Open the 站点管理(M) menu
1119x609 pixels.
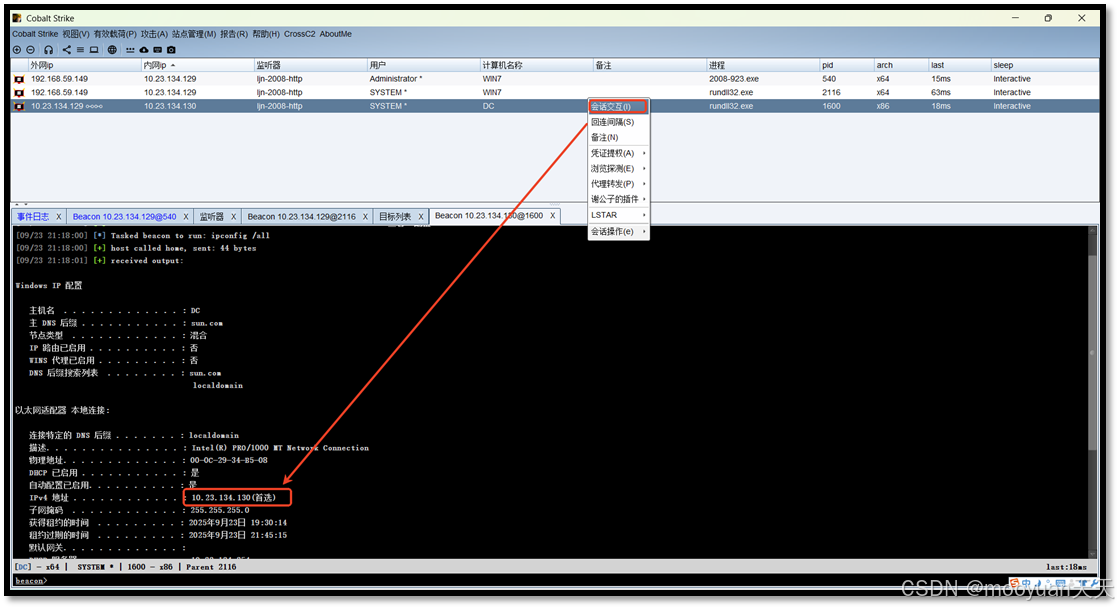pyautogui.click(x=193, y=34)
